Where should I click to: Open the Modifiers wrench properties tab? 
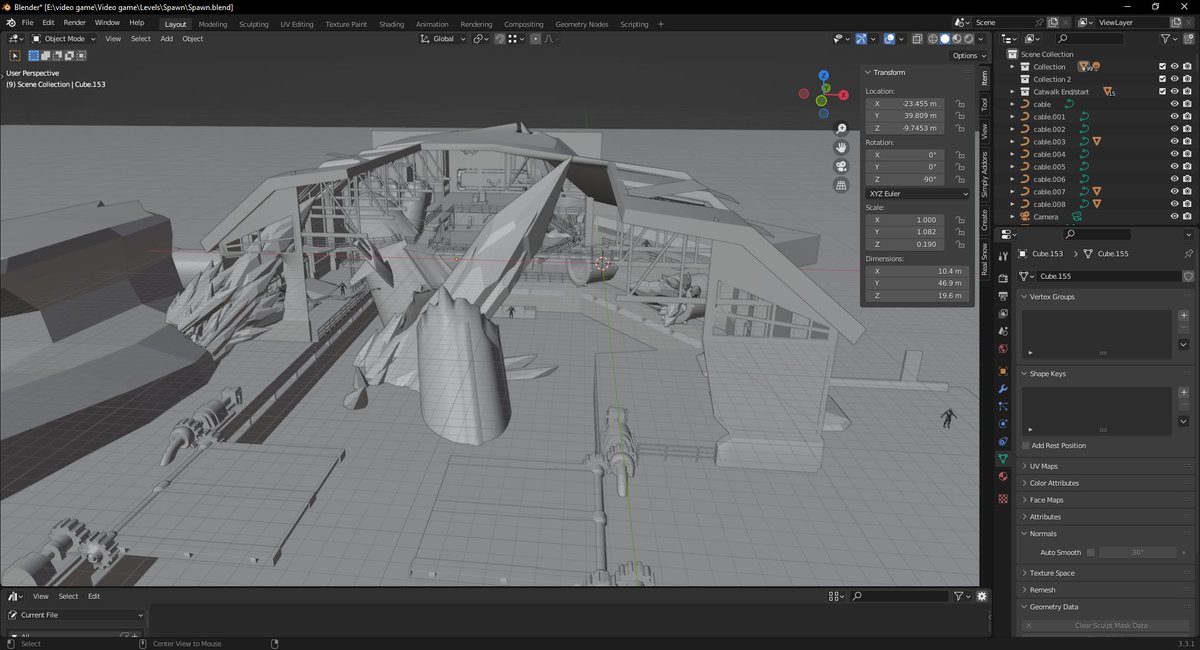1003,388
